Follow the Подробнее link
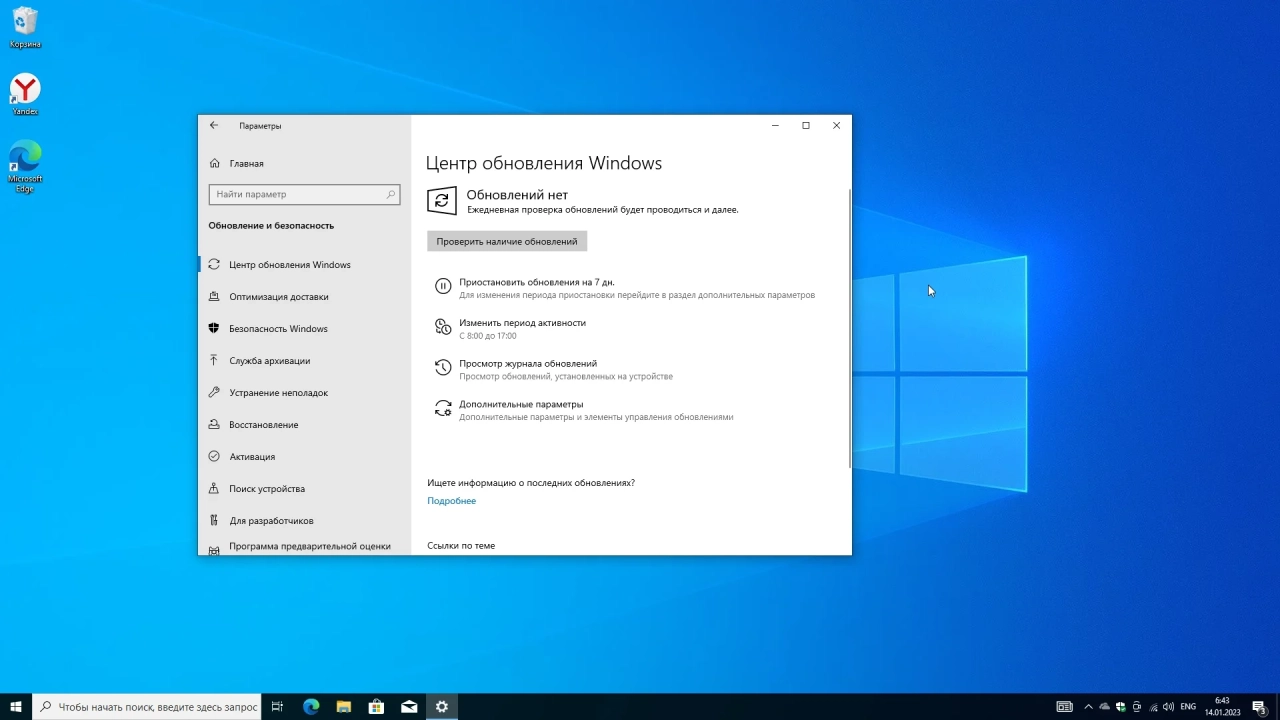This screenshot has height=720, width=1280. (x=452, y=501)
